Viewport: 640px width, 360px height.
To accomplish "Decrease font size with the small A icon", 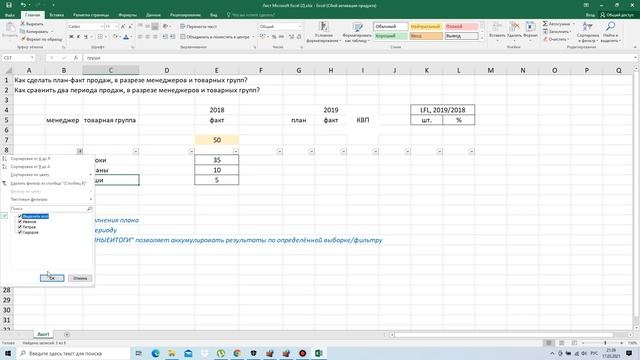I will tap(130, 27).
